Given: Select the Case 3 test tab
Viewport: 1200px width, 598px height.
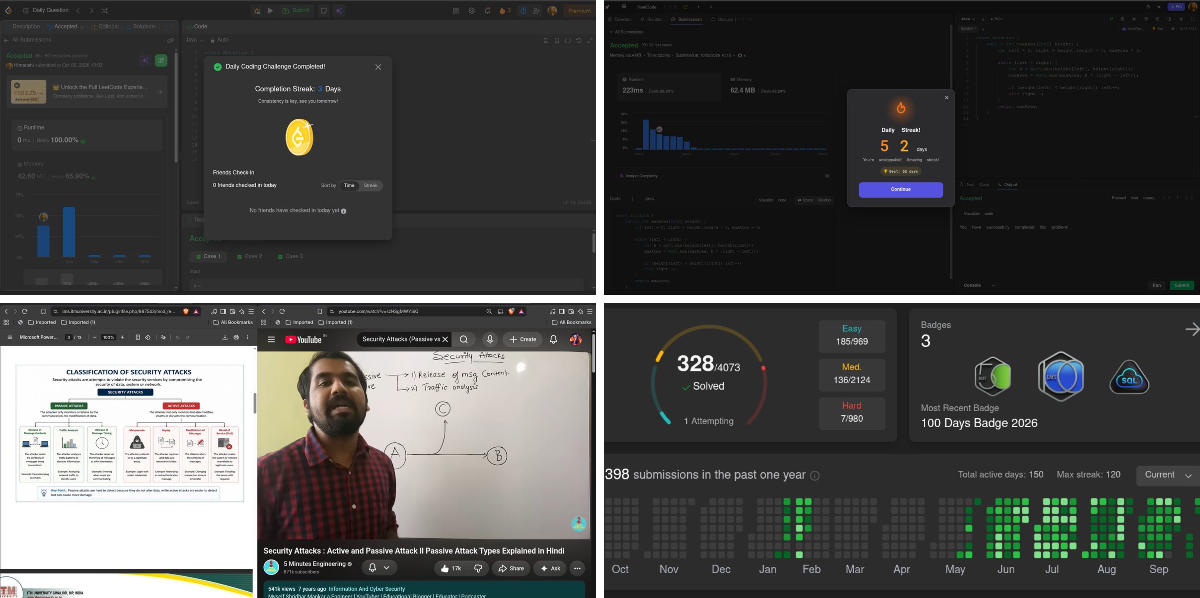Looking at the screenshot, I should [x=290, y=256].
